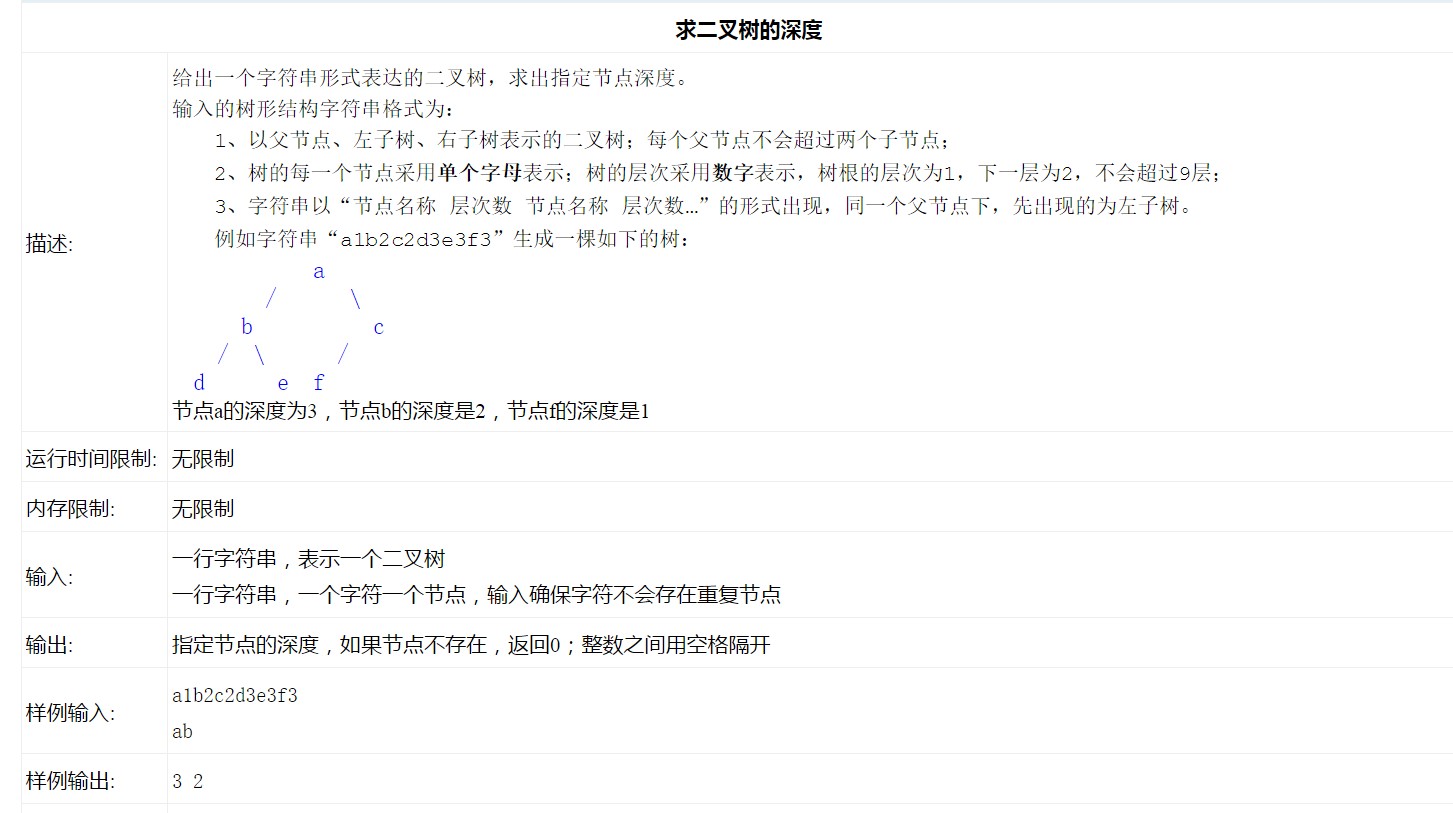Click sample input a1b2c2d3e3f3
Screen dimensions: 1453x813
[235, 695]
